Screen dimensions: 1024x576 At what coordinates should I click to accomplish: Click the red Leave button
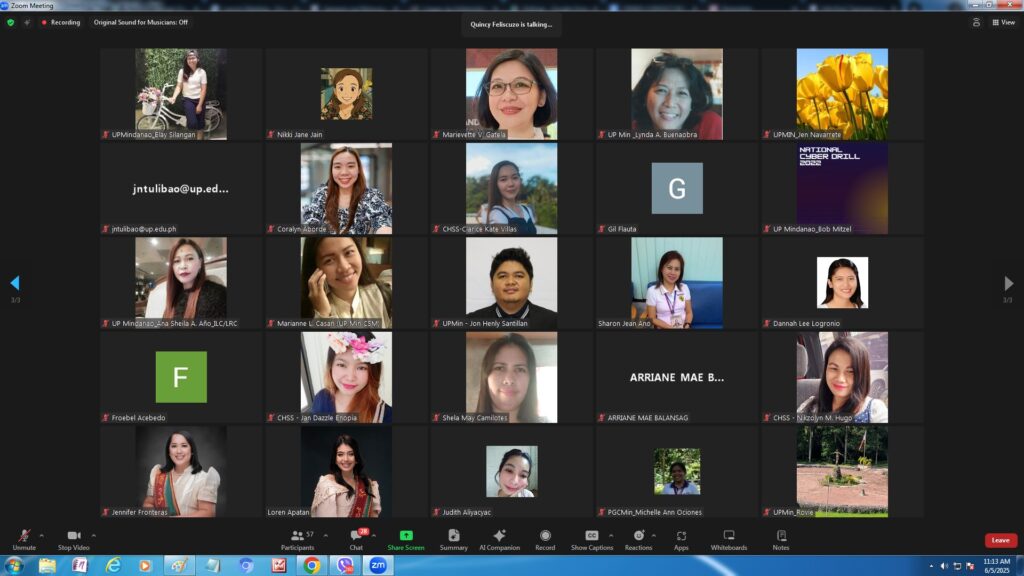point(1000,540)
